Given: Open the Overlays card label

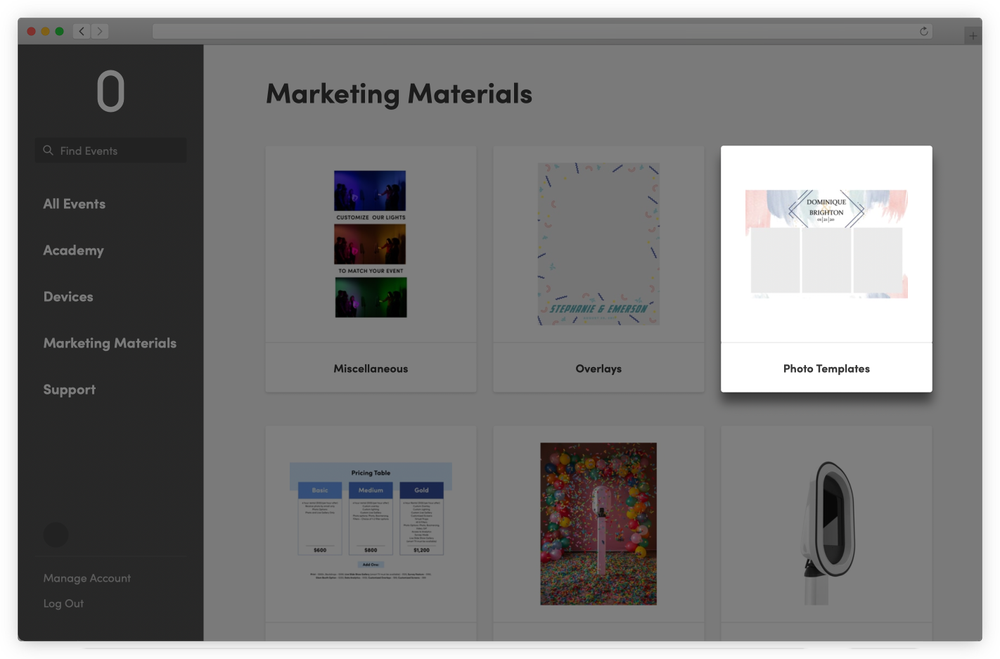Looking at the screenshot, I should pyautogui.click(x=598, y=369).
